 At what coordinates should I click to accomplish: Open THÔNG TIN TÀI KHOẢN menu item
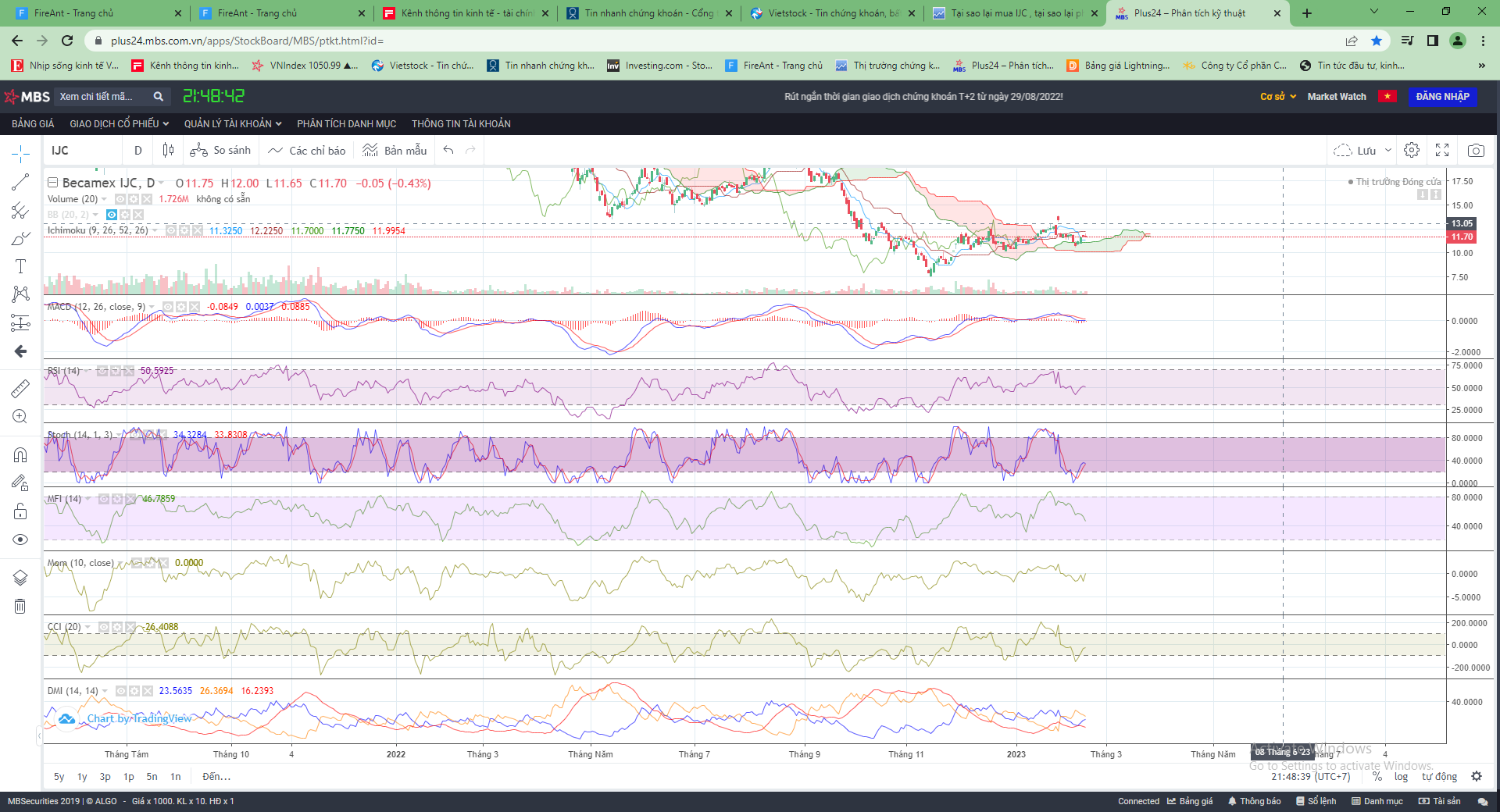click(x=461, y=123)
